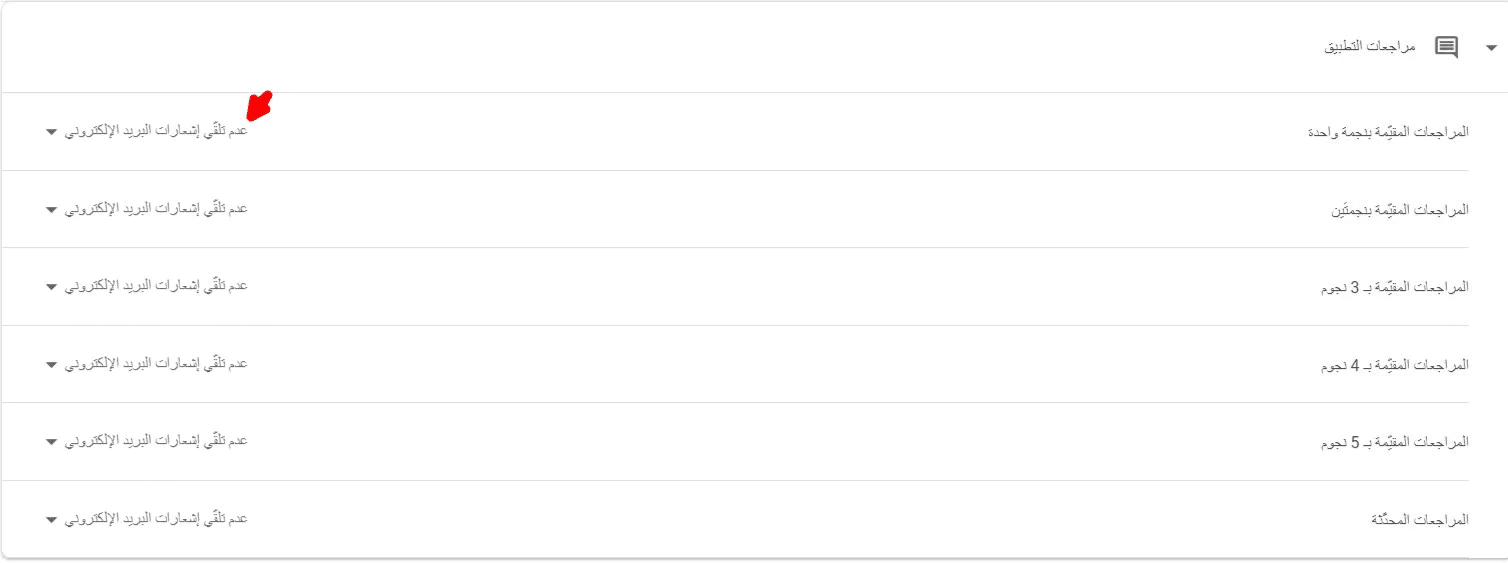Click the dropdown arrow for 5-star reviews

click(51, 442)
